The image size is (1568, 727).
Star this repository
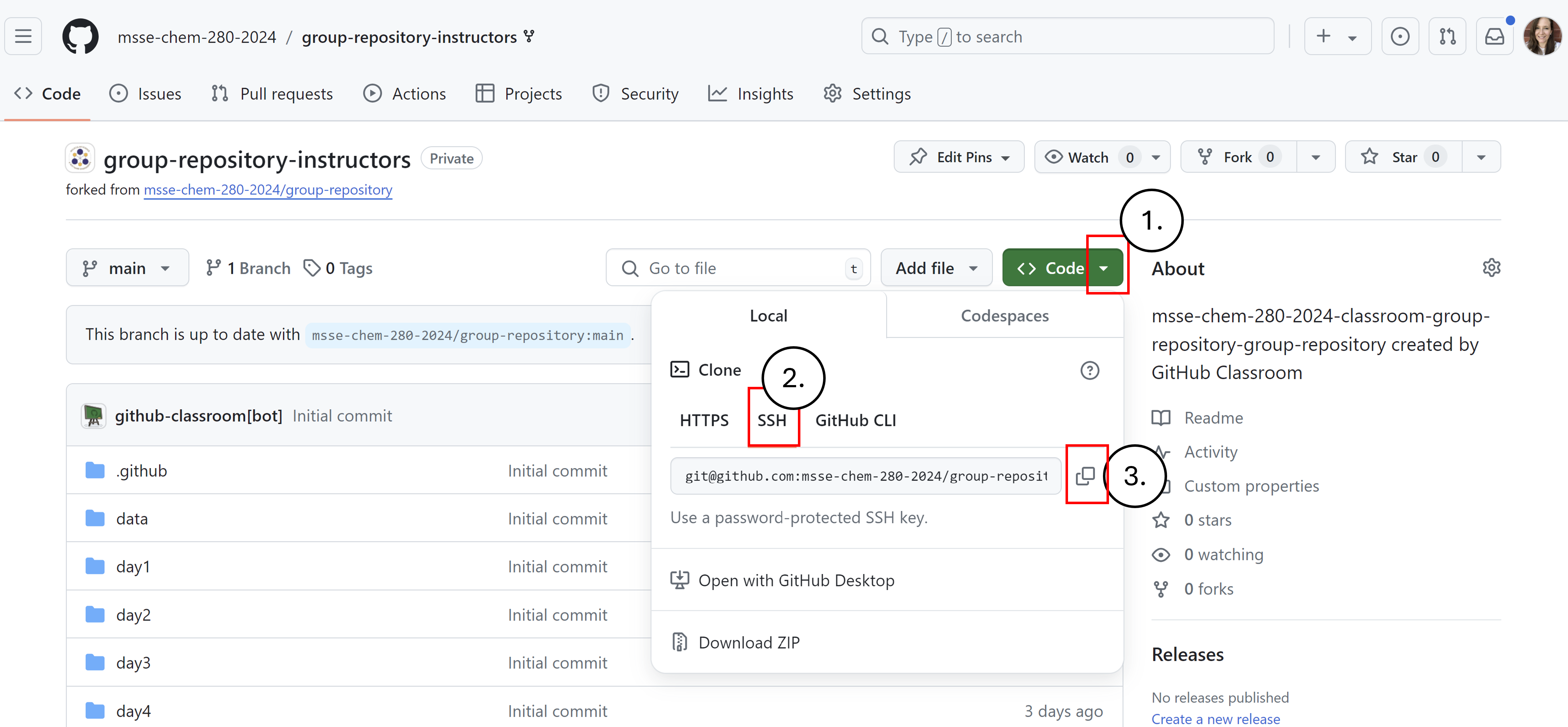point(1404,157)
